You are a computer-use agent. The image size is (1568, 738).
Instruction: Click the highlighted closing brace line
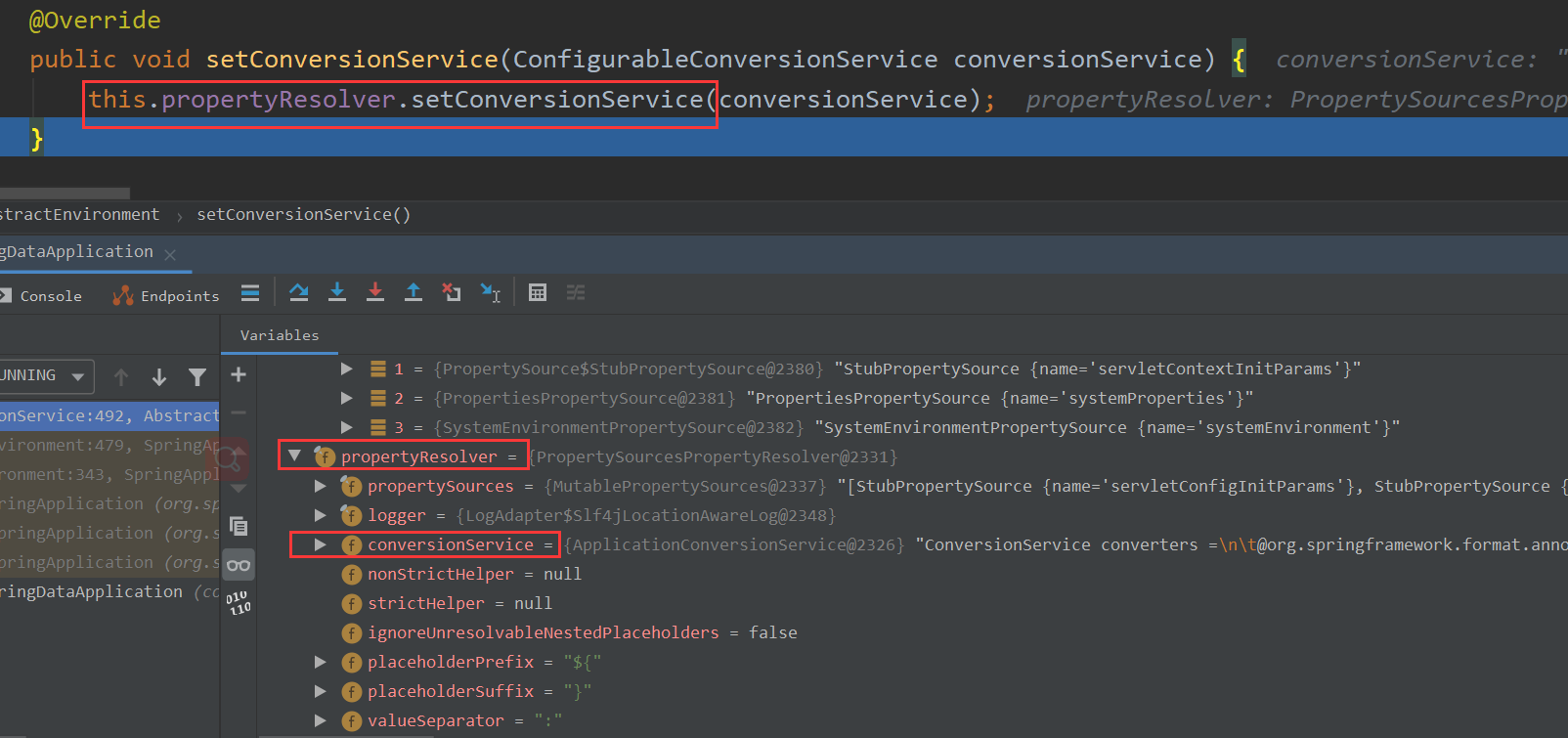coord(784,138)
